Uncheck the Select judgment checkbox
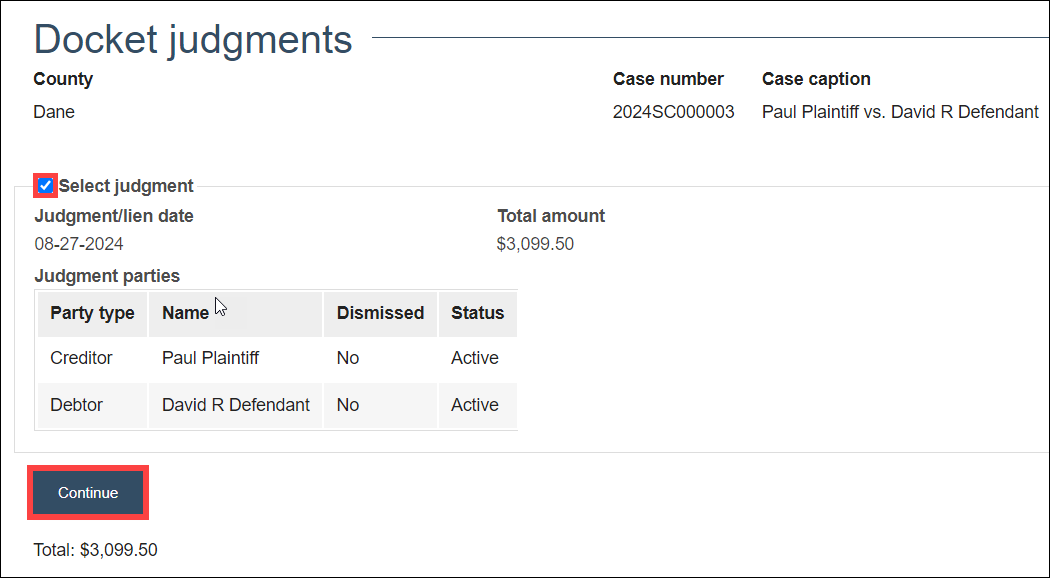1050x578 pixels. (x=45, y=186)
